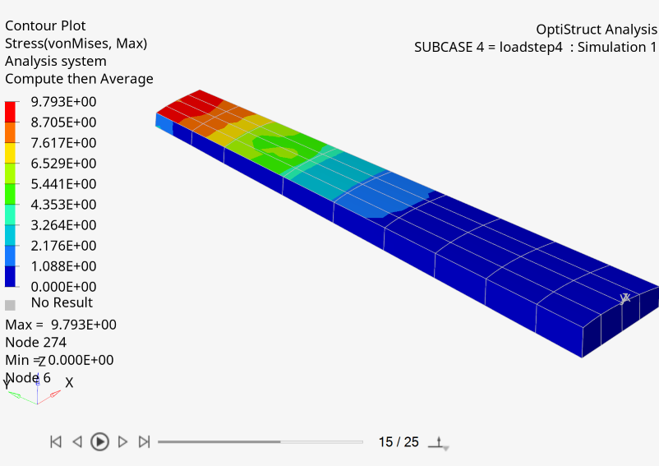Play the stress animation
This screenshot has width=659, height=466.
[x=100, y=442]
